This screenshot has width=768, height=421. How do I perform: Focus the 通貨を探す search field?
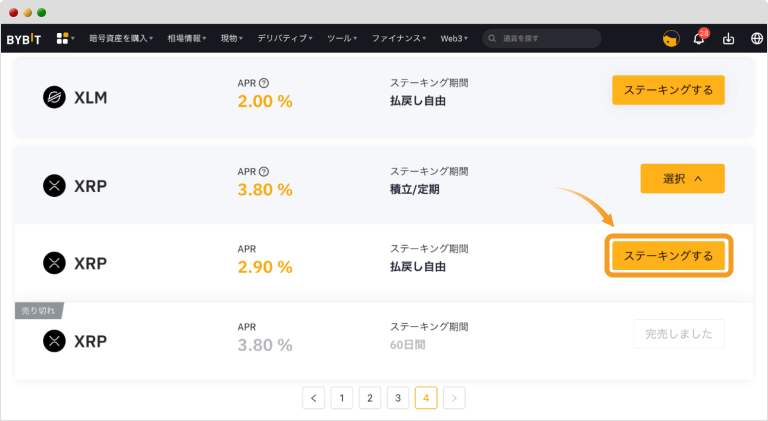coord(542,38)
